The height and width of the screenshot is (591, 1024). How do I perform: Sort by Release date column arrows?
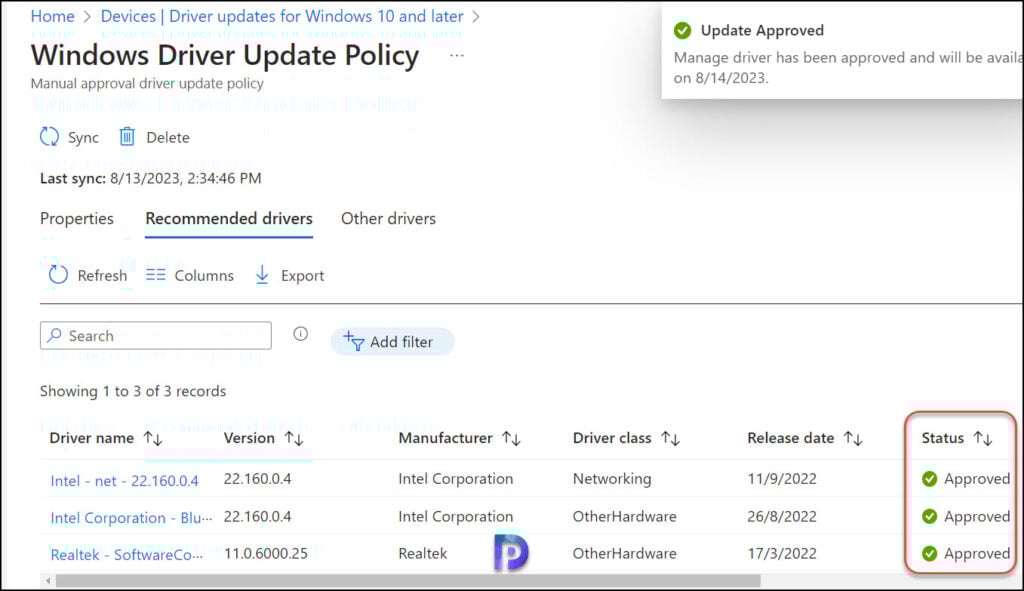pyautogui.click(x=853, y=438)
